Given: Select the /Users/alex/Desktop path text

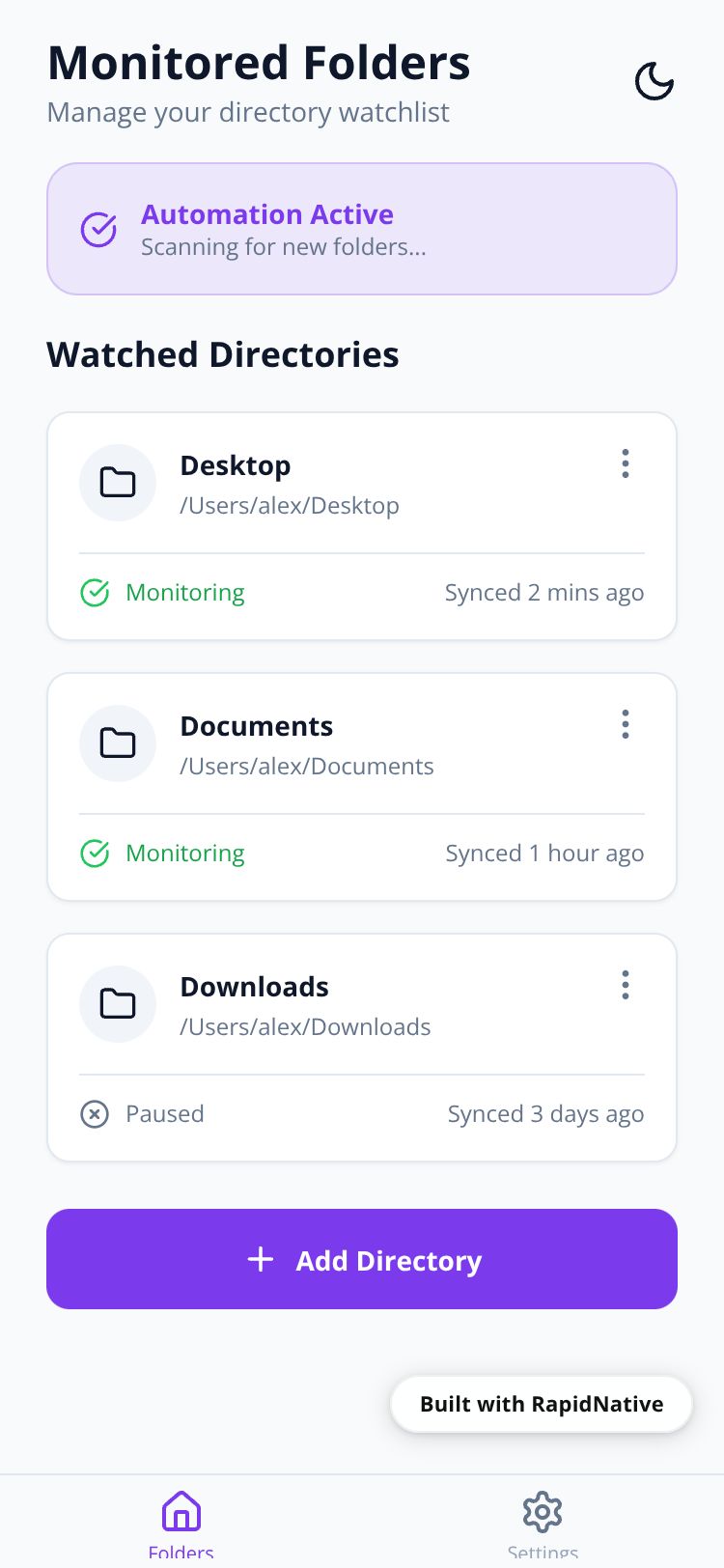Looking at the screenshot, I should 290,506.
